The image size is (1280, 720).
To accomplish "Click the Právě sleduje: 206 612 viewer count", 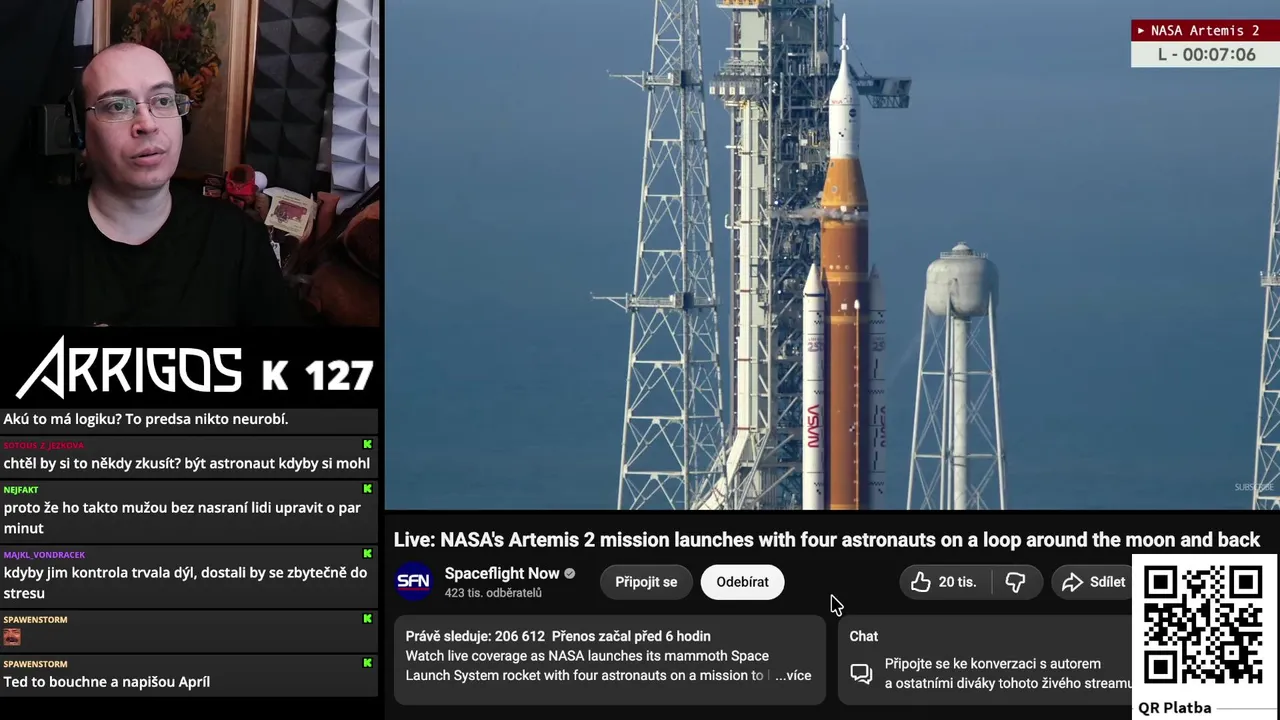I will pyautogui.click(x=475, y=636).
